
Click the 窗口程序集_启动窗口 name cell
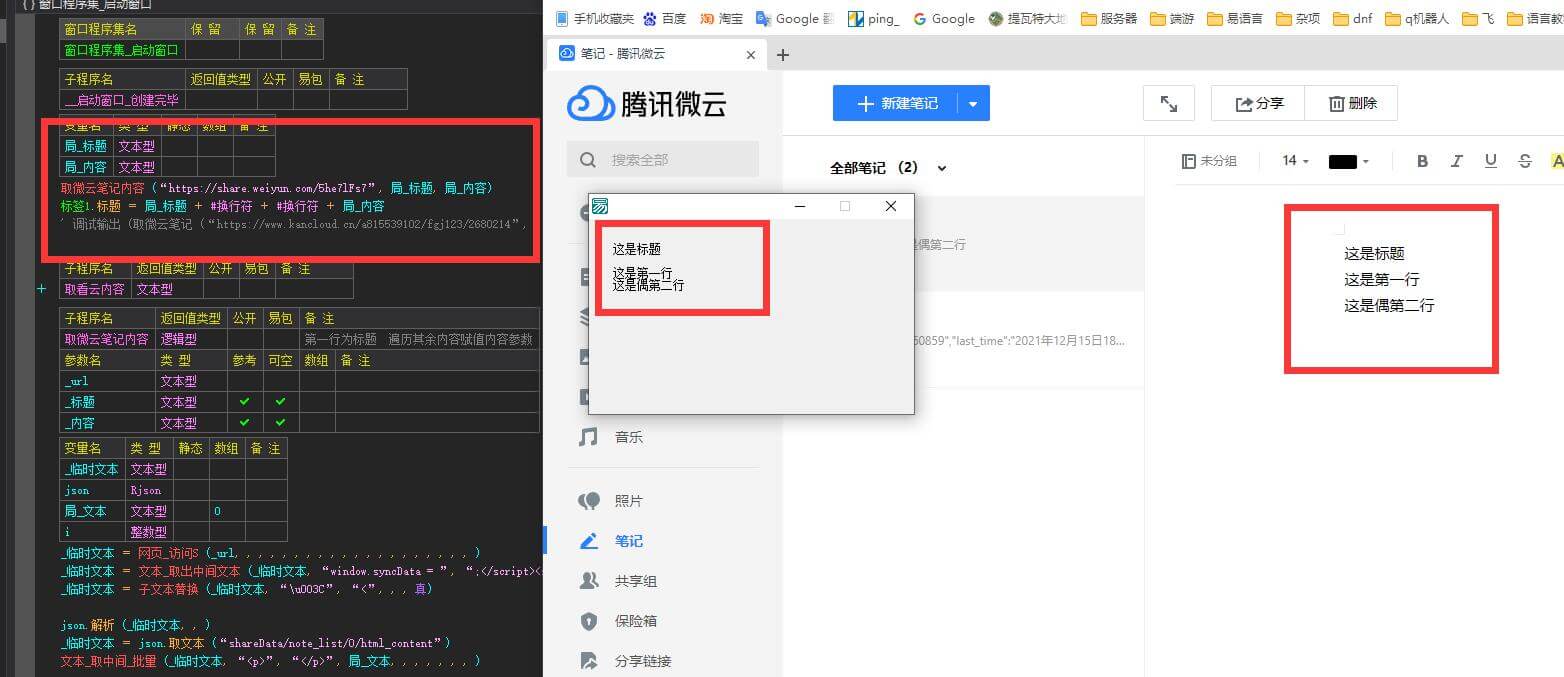point(122,50)
